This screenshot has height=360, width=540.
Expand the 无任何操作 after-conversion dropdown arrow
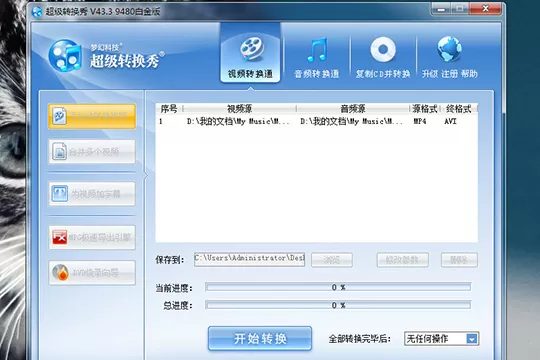(472, 339)
